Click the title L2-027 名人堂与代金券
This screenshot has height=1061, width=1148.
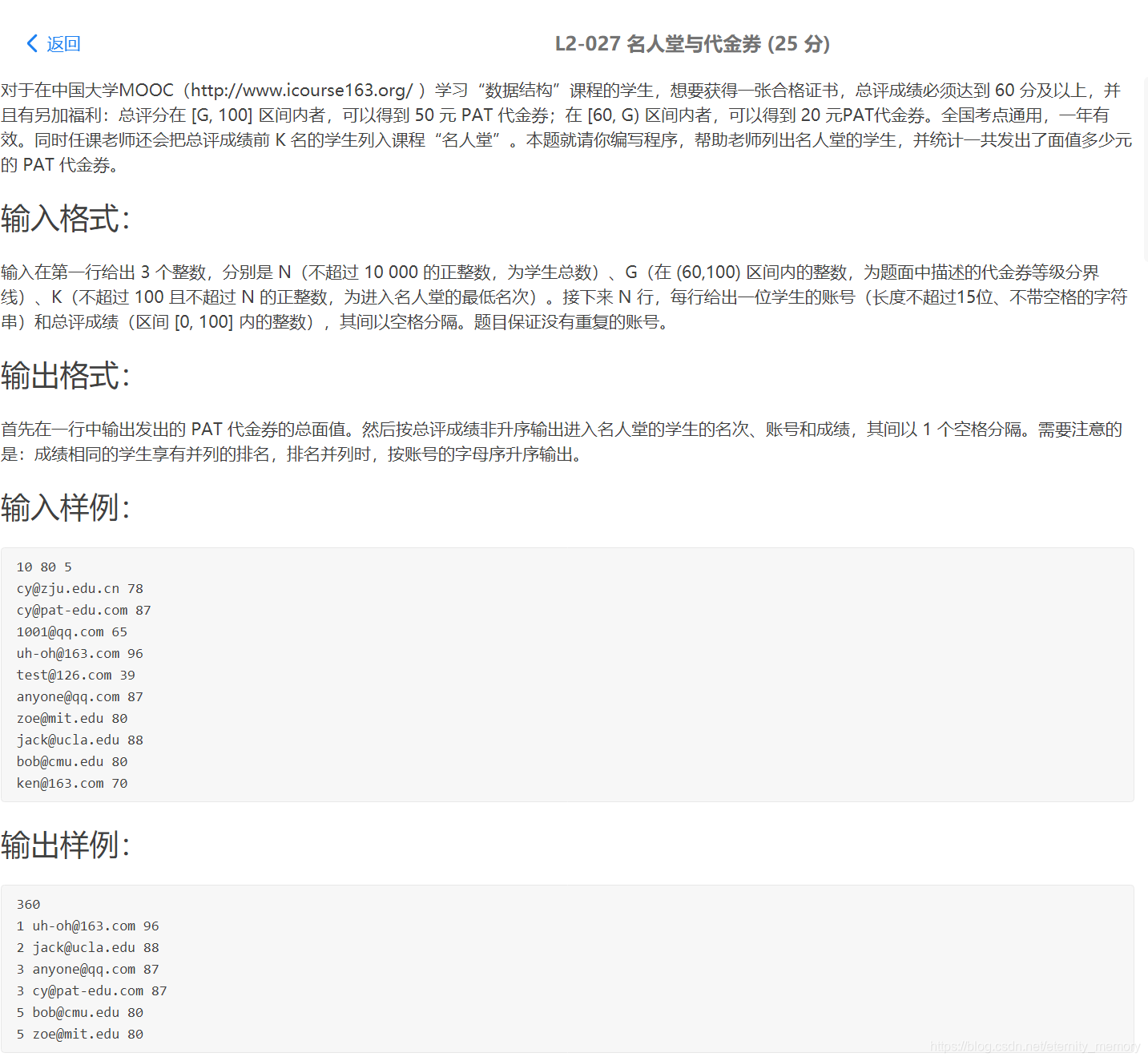coord(658,44)
